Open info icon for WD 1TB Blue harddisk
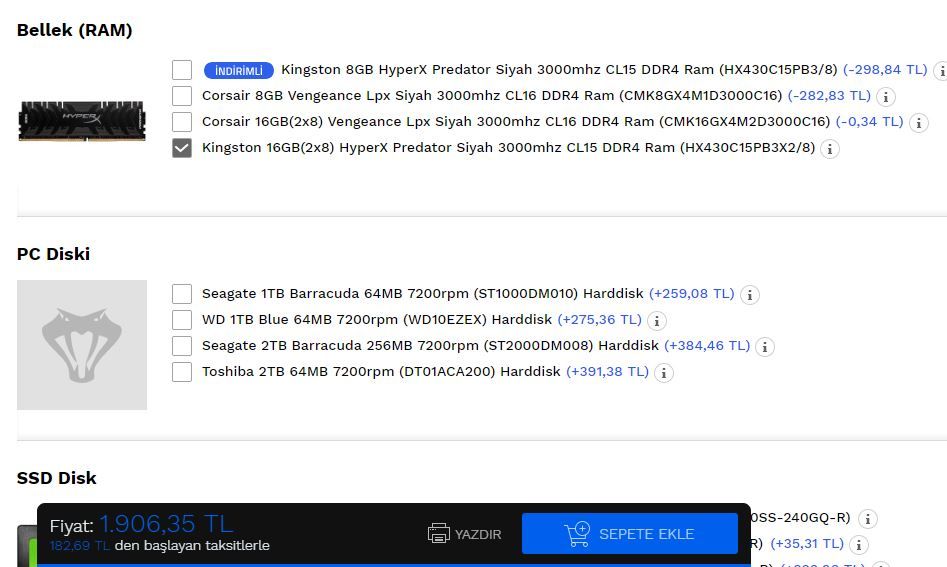 click(656, 321)
